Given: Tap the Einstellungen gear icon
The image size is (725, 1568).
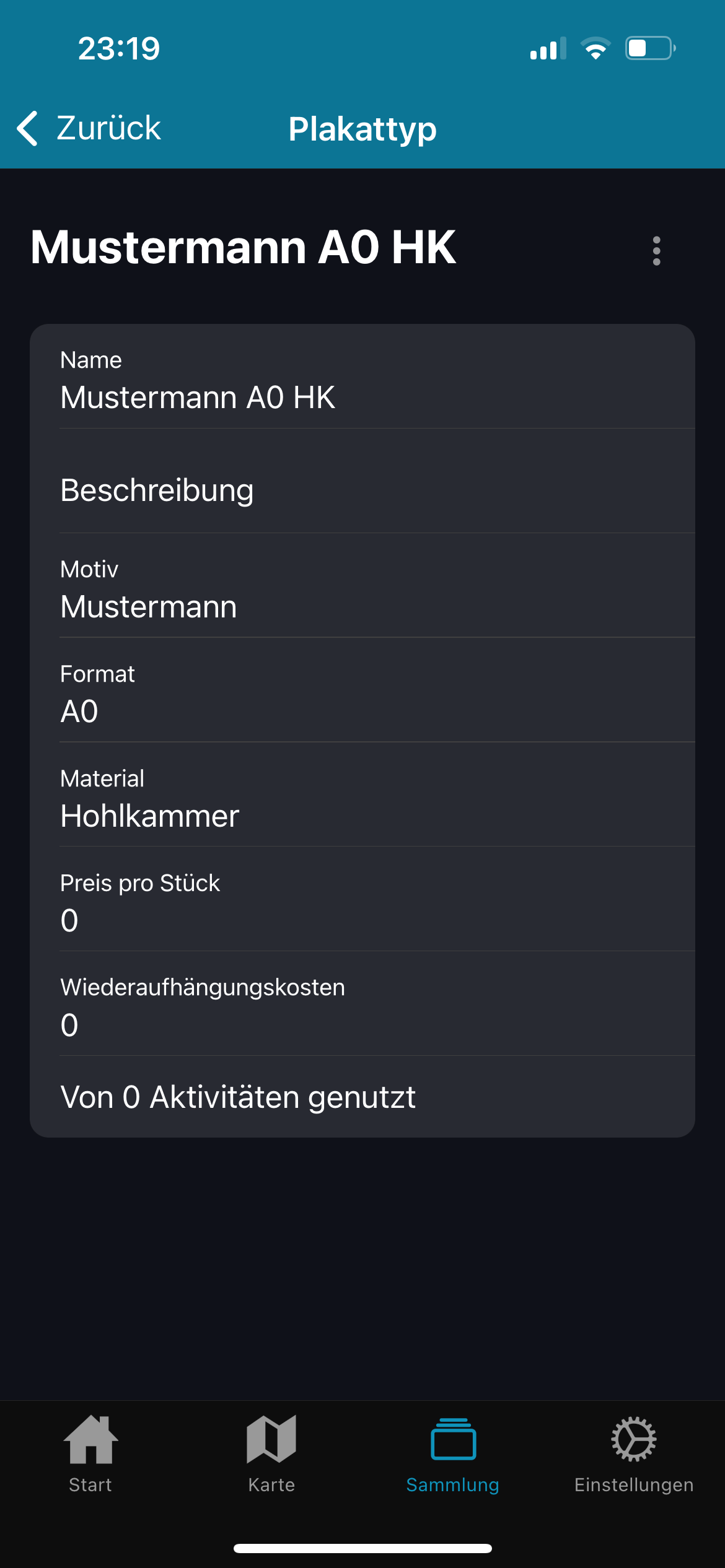Looking at the screenshot, I should click(633, 1439).
